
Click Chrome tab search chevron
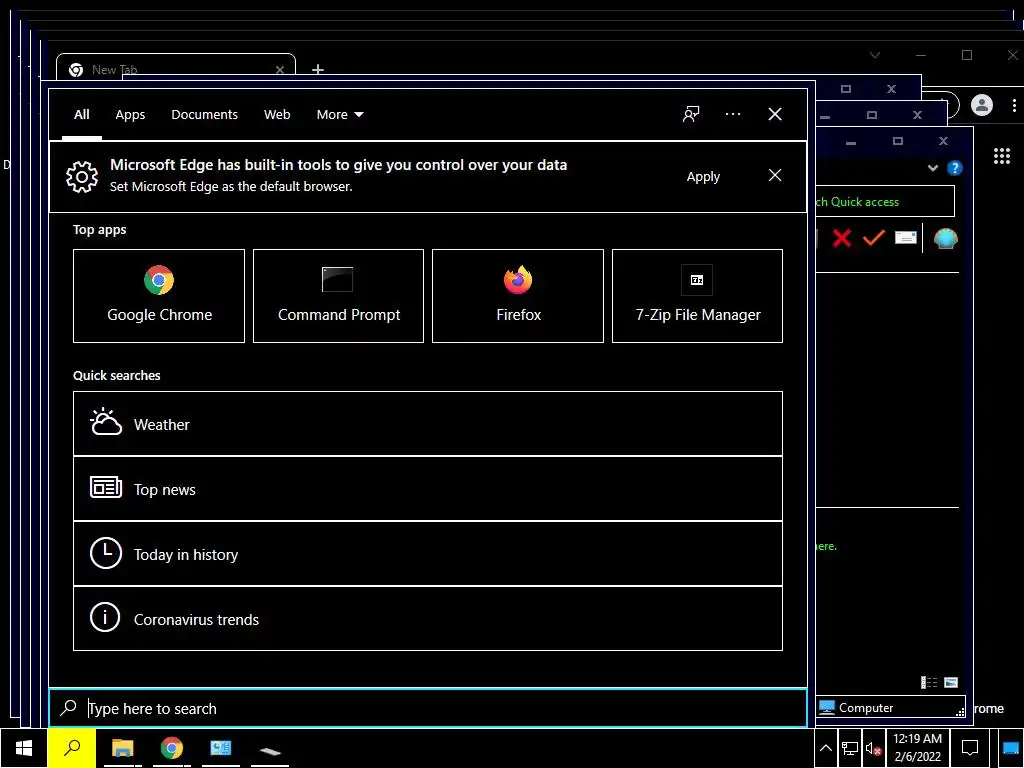pos(875,56)
